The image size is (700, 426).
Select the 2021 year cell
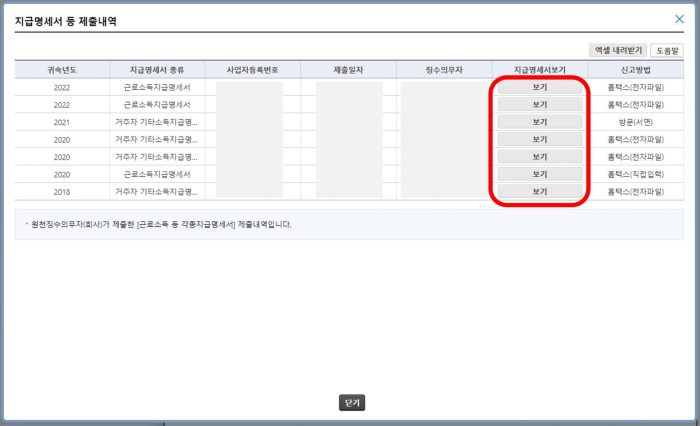click(62, 122)
